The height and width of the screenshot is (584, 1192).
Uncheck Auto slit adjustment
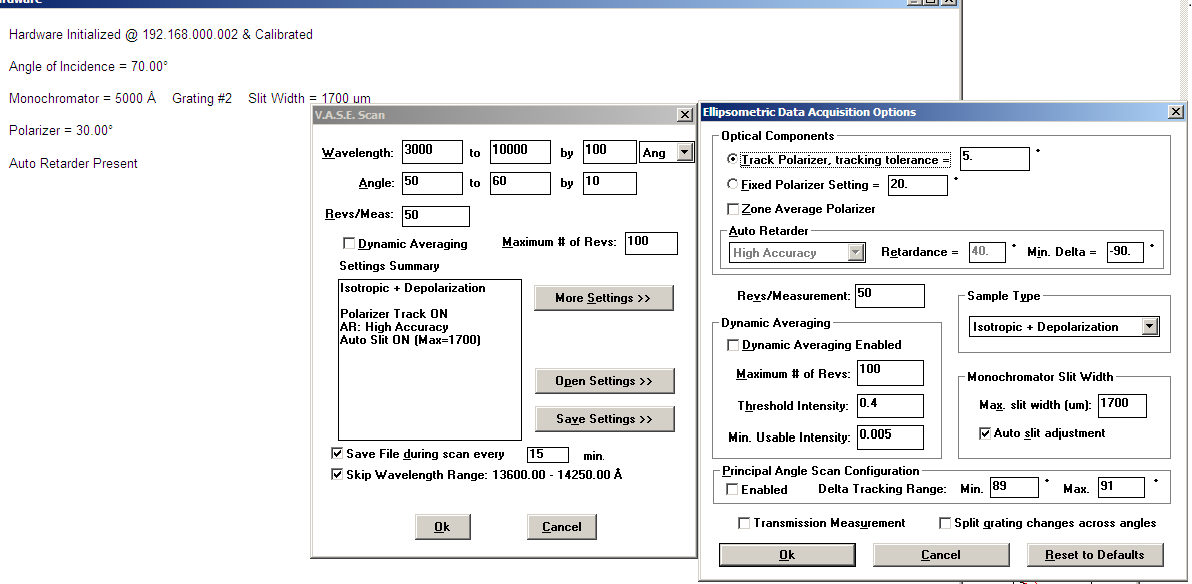[x=985, y=433]
